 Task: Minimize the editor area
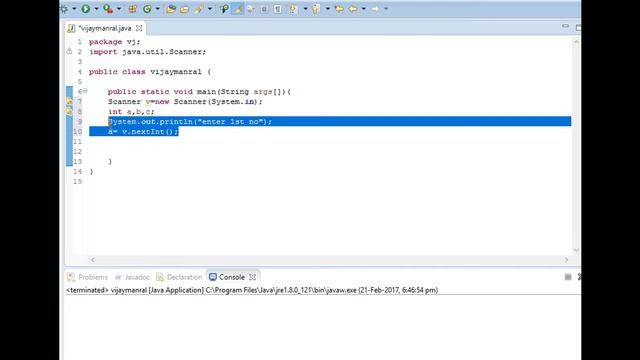pyautogui.click(x=565, y=27)
